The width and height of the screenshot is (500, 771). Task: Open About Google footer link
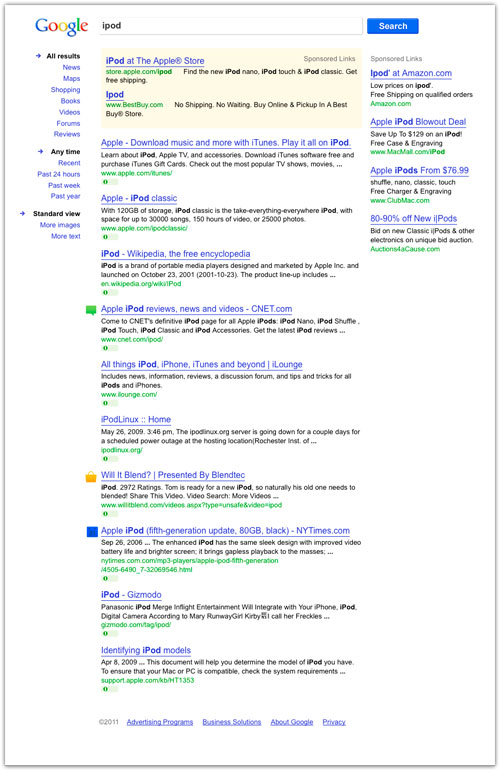(x=292, y=722)
